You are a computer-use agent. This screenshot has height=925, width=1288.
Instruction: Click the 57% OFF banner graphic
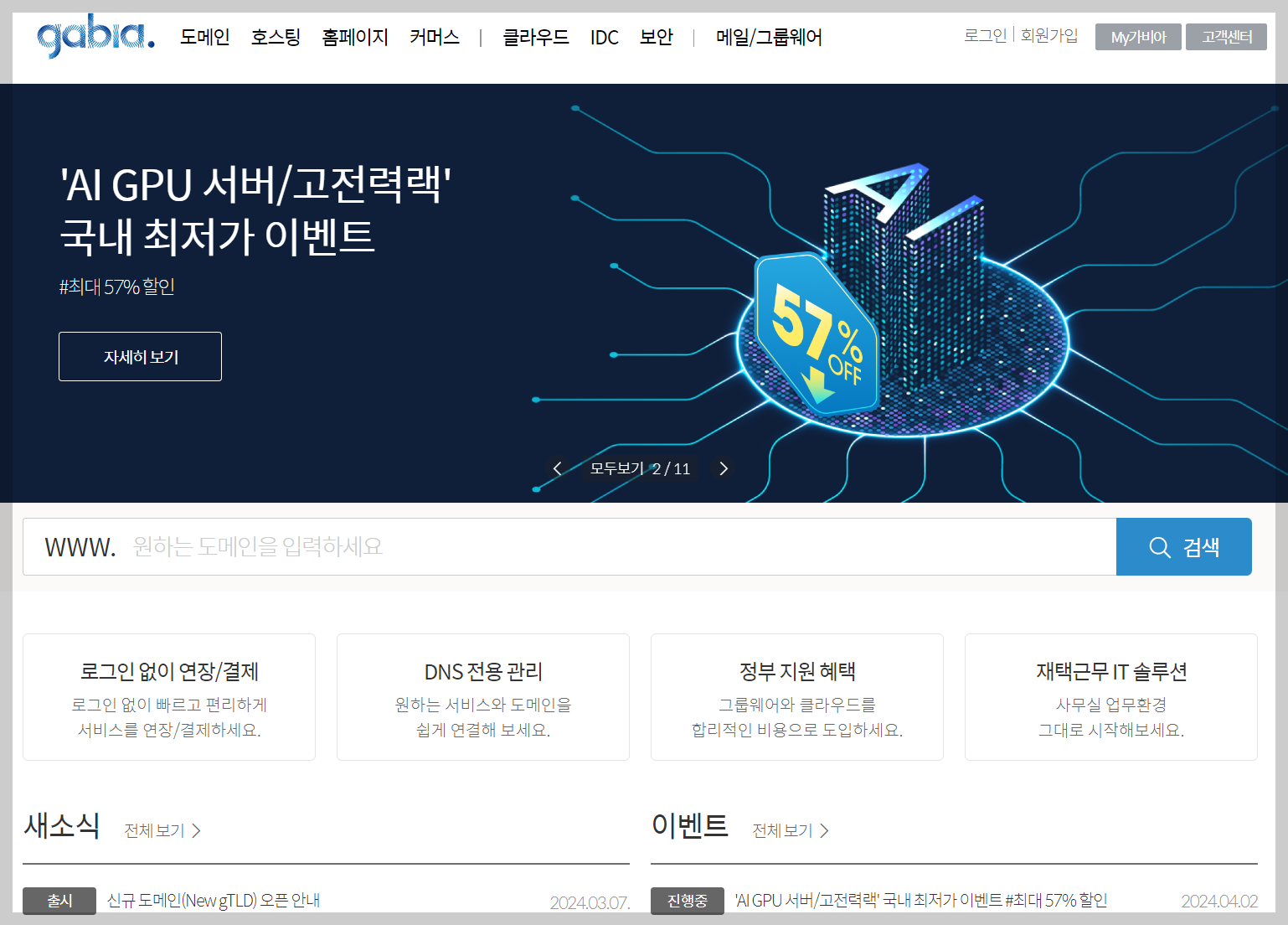(x=817, y=333)
